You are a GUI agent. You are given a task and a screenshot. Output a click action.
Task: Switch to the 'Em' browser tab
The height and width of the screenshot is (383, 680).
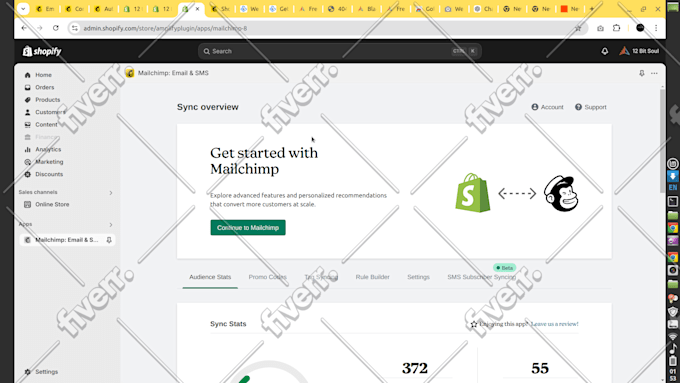tap(45, 9)
